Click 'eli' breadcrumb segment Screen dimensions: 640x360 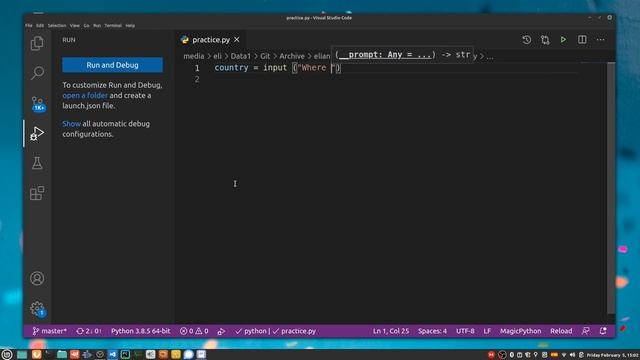click(x=217, y=56)
